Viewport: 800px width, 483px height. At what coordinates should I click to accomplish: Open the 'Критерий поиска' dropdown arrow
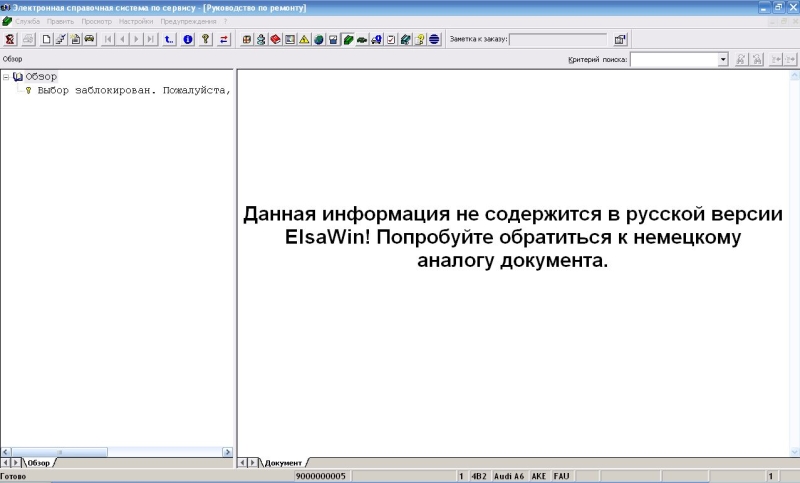[x=723, y=60]
